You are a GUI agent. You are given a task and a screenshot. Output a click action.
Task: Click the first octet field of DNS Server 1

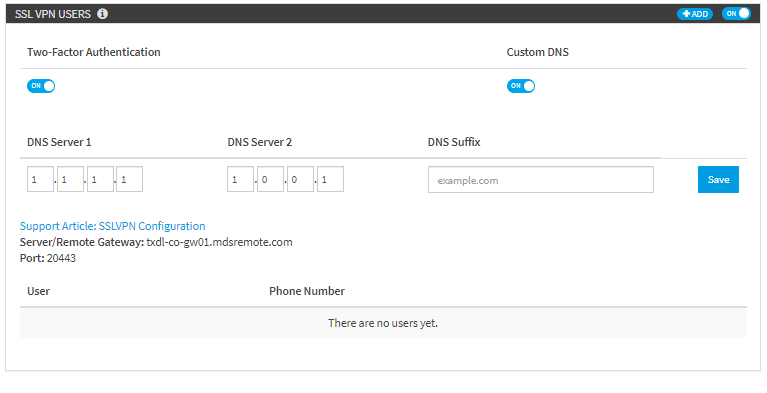(x=40, y=179)
